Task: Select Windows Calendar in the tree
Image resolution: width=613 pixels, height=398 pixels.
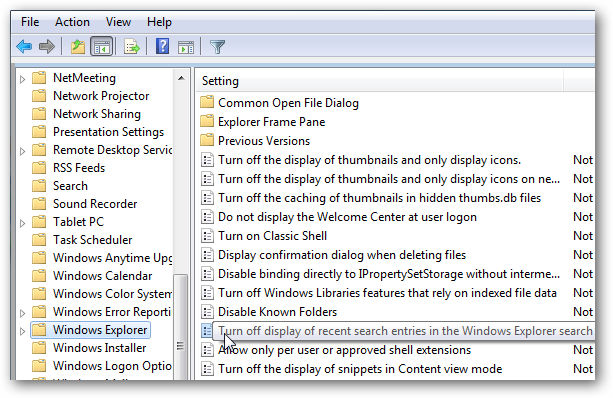Action: 102,276
